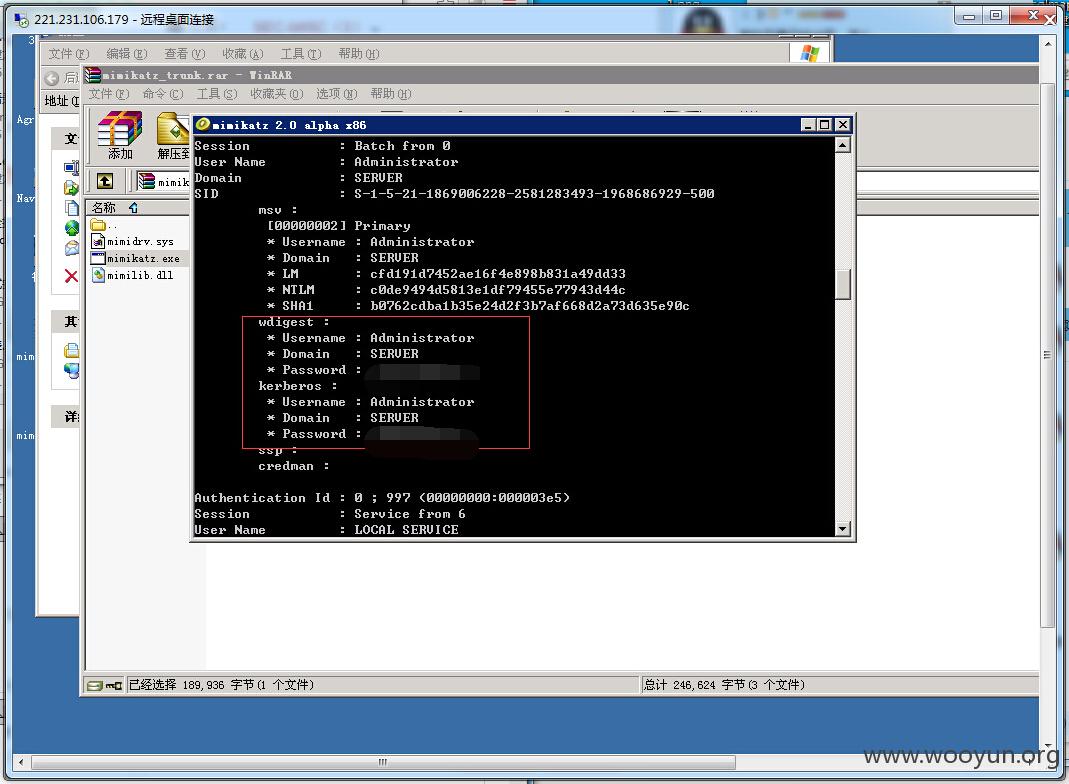This screenshot has height=784, width=1069.
Task: Open Explorer 文件(F) menu in back window
Action: (69, 54)
